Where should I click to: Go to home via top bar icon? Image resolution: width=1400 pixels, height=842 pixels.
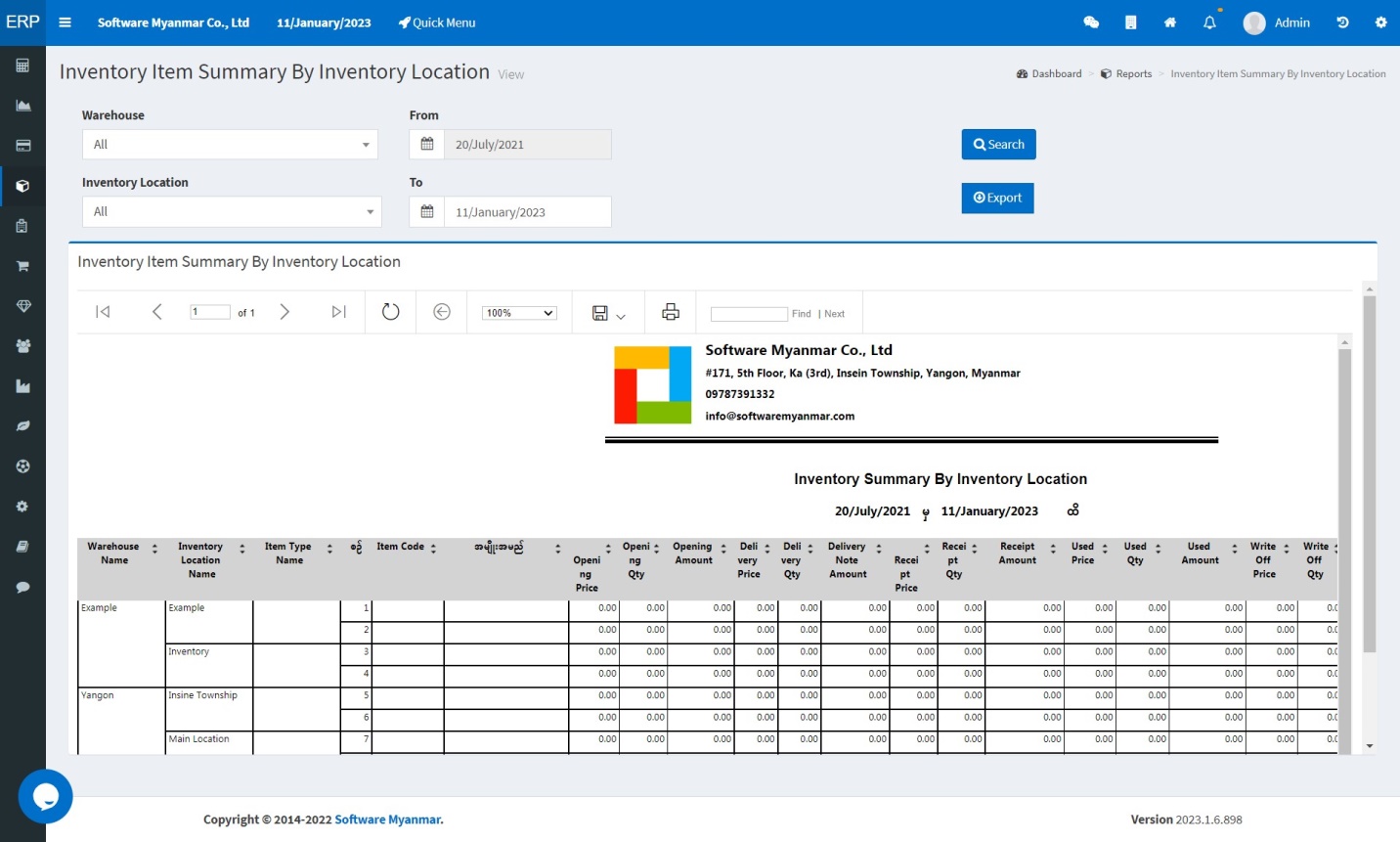[x=1170, y=22]
